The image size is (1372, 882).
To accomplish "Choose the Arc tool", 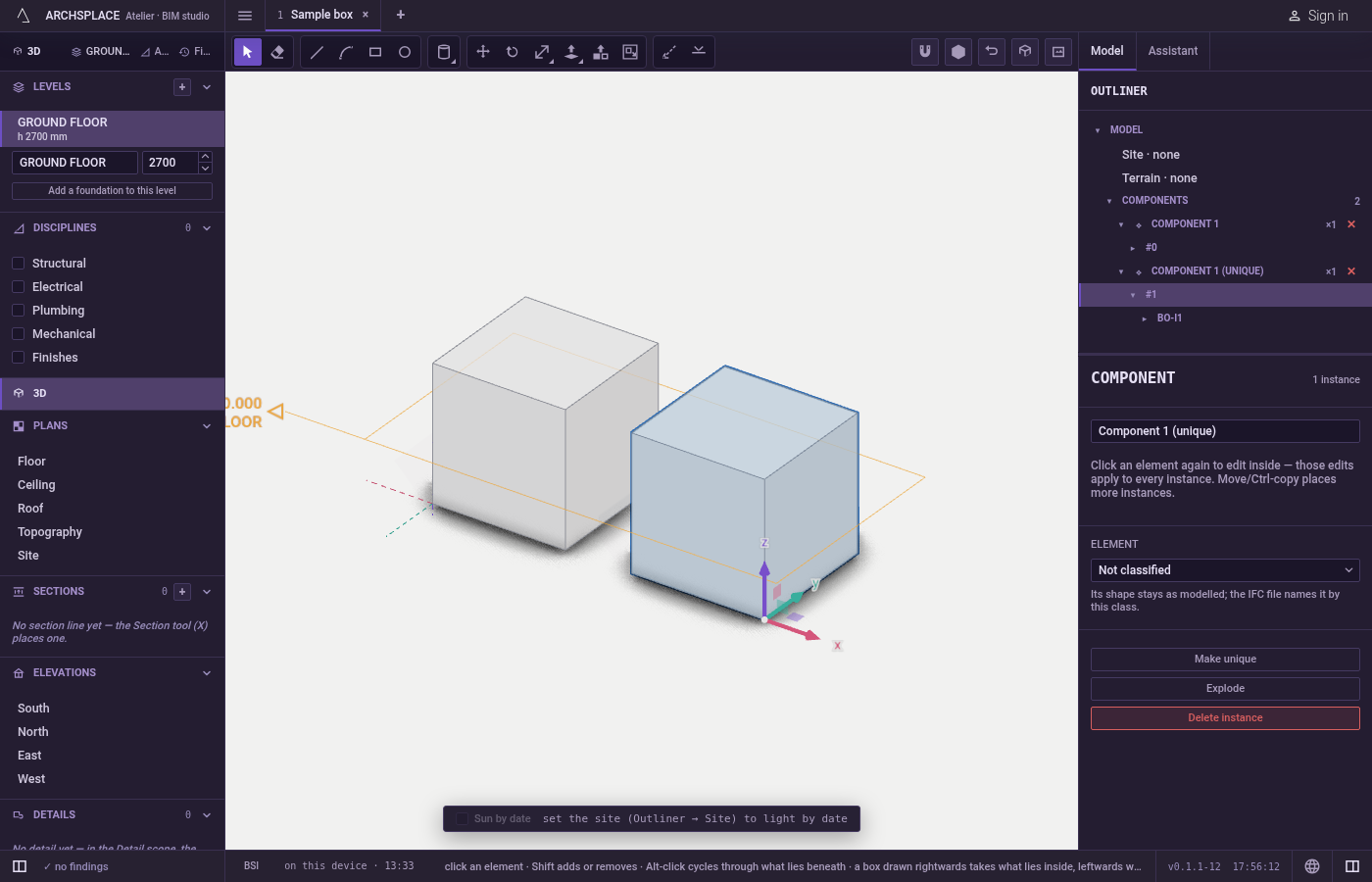I will tap(346, 52).
